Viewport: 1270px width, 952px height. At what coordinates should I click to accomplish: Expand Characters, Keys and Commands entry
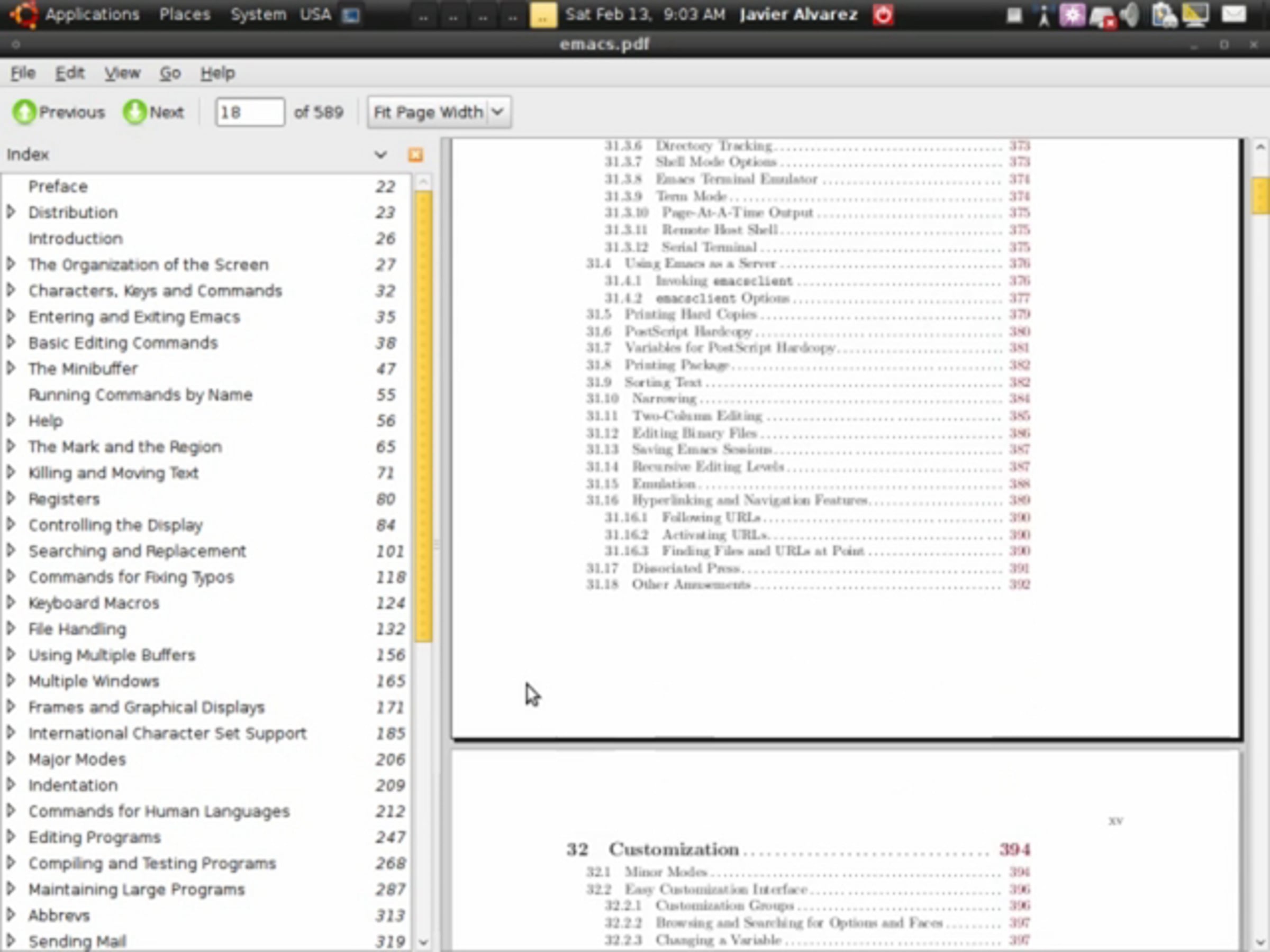click(x=11, y=290)
